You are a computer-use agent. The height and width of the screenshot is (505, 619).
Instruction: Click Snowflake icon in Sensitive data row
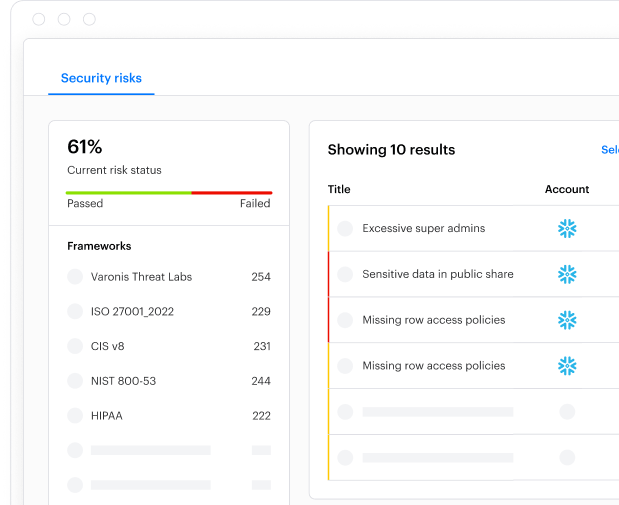567,274
